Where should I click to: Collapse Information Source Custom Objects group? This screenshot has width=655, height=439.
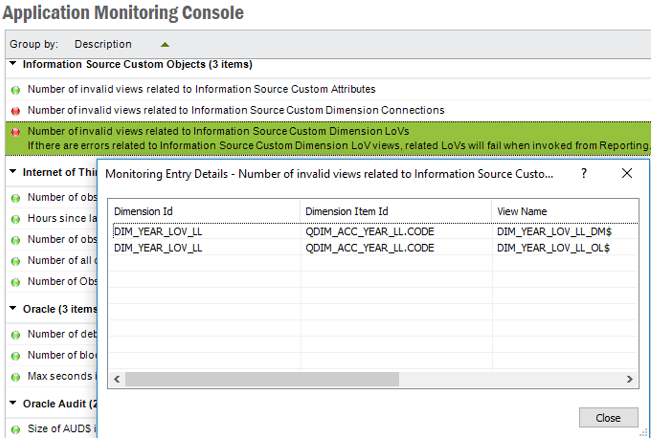coord(13,64)
